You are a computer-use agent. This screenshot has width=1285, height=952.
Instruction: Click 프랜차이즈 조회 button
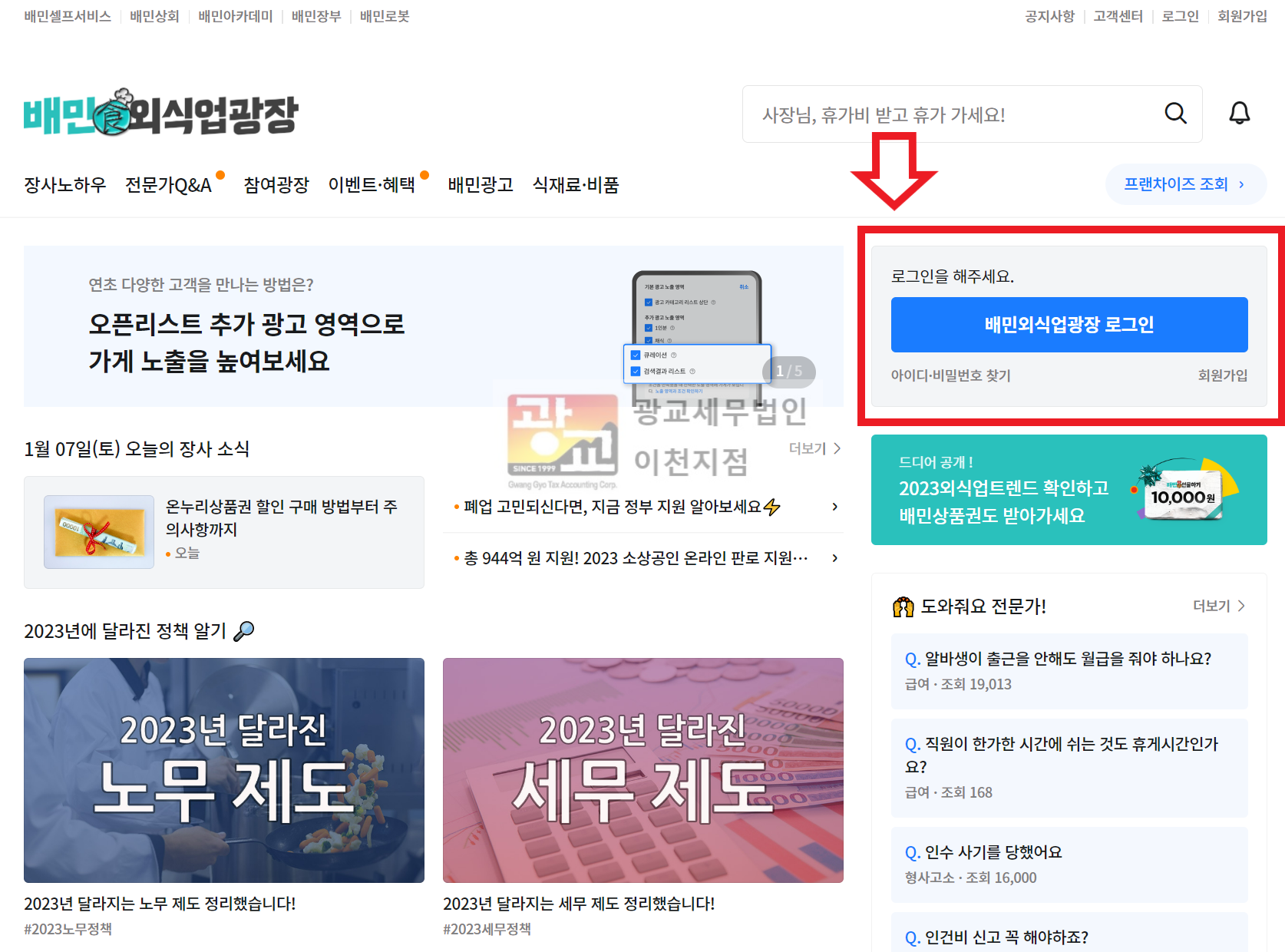tap(1186, 184)
